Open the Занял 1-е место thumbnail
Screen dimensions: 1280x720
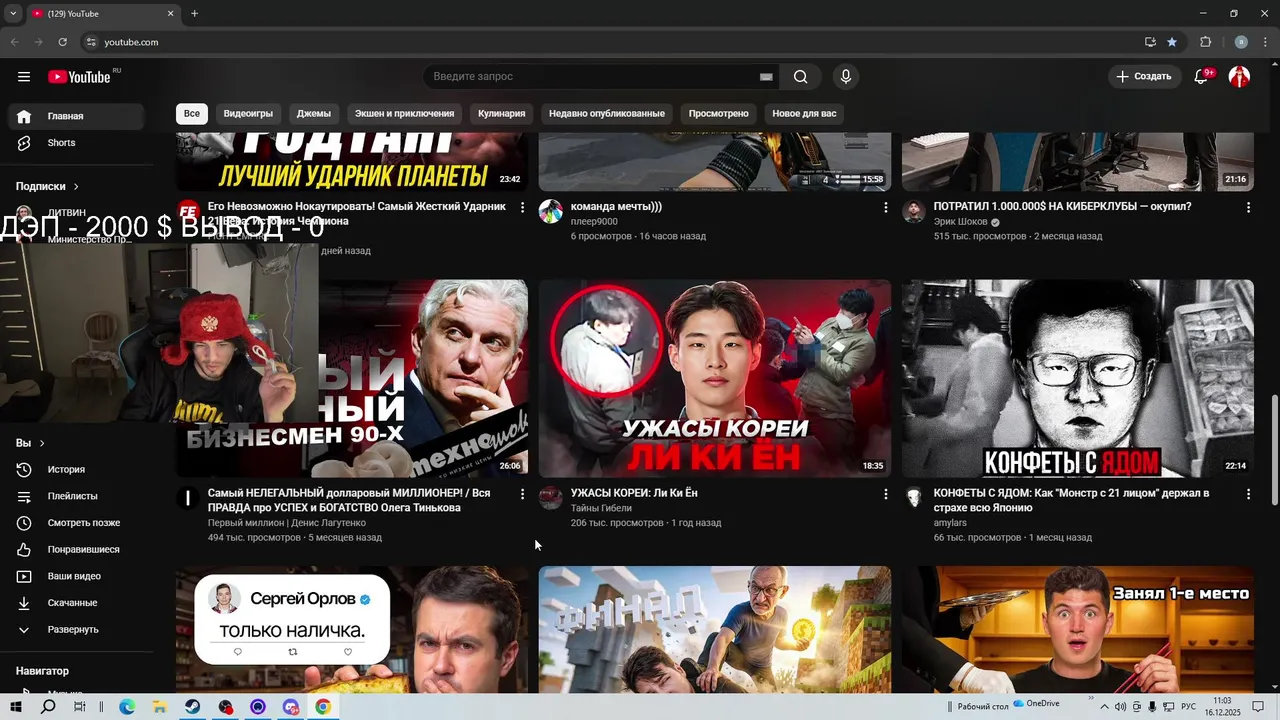[x=1078, y=629]
